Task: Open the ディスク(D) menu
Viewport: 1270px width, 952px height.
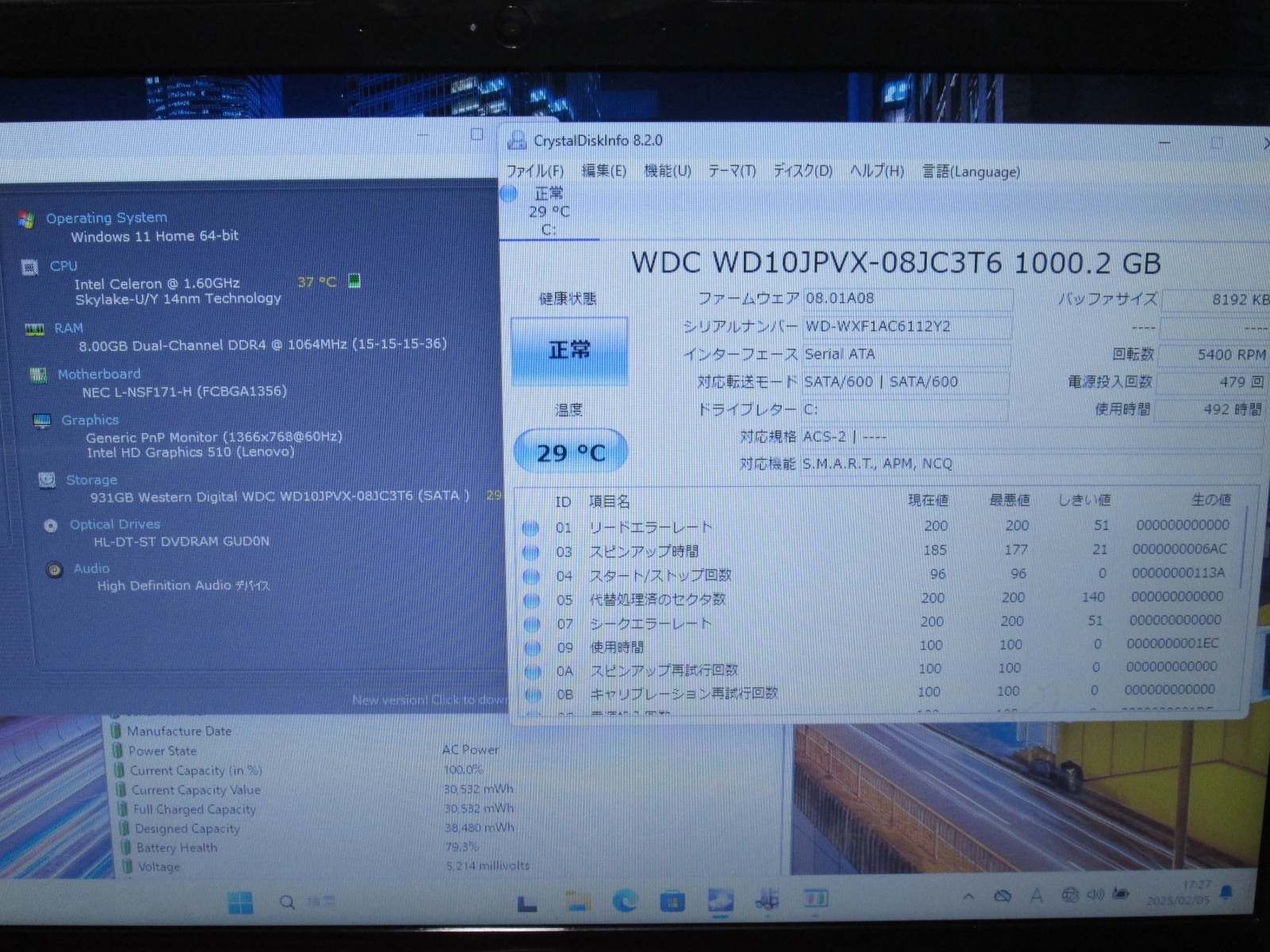Action: 802,171
